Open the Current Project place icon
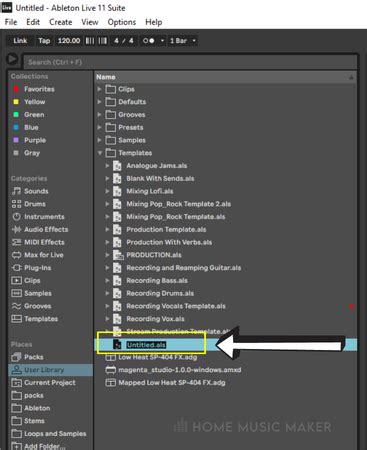The width and height of the screenshot is (367, 450). point(16,383)
